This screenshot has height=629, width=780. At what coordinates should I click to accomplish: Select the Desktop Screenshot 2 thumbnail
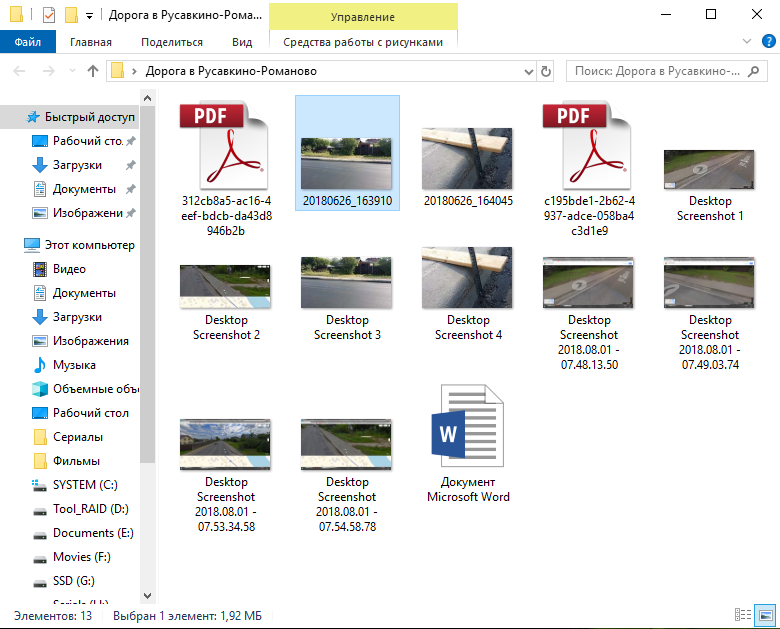point(225,286)
